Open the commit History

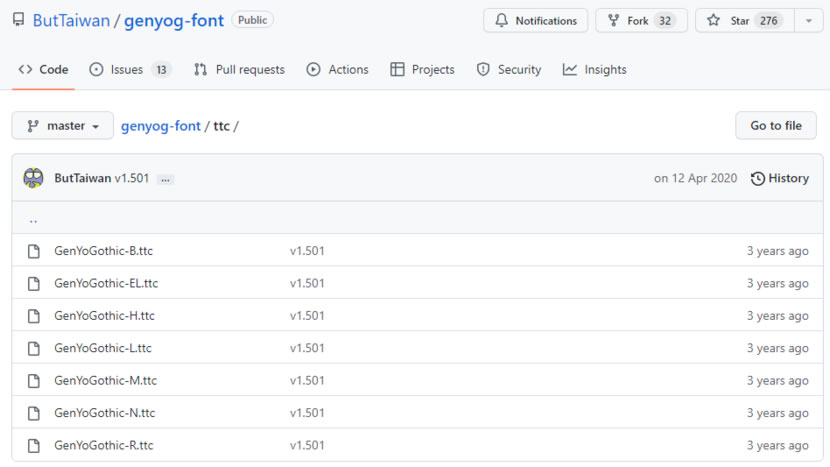point(780,178)
